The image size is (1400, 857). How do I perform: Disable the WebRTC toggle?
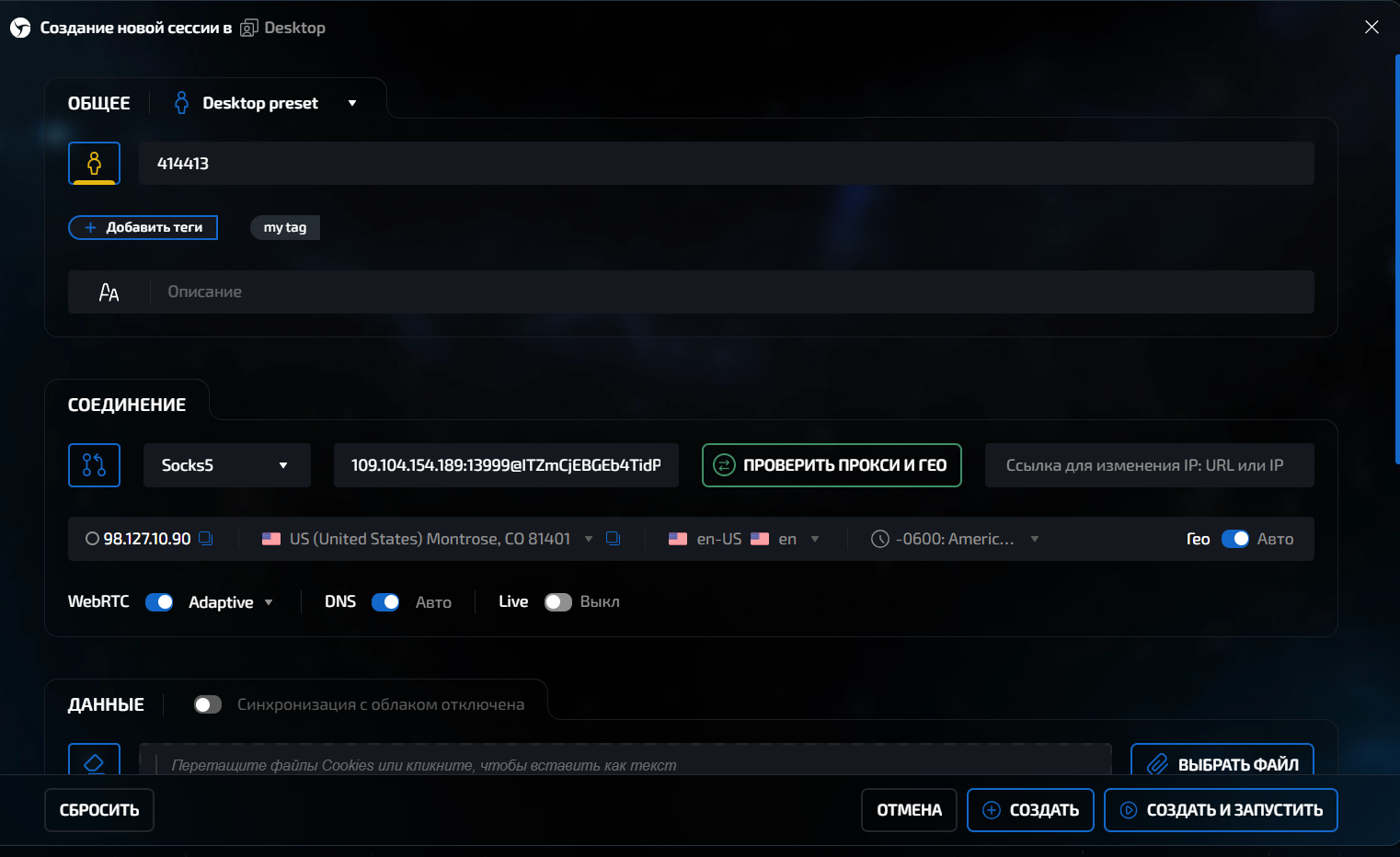[x=159, y=602]
